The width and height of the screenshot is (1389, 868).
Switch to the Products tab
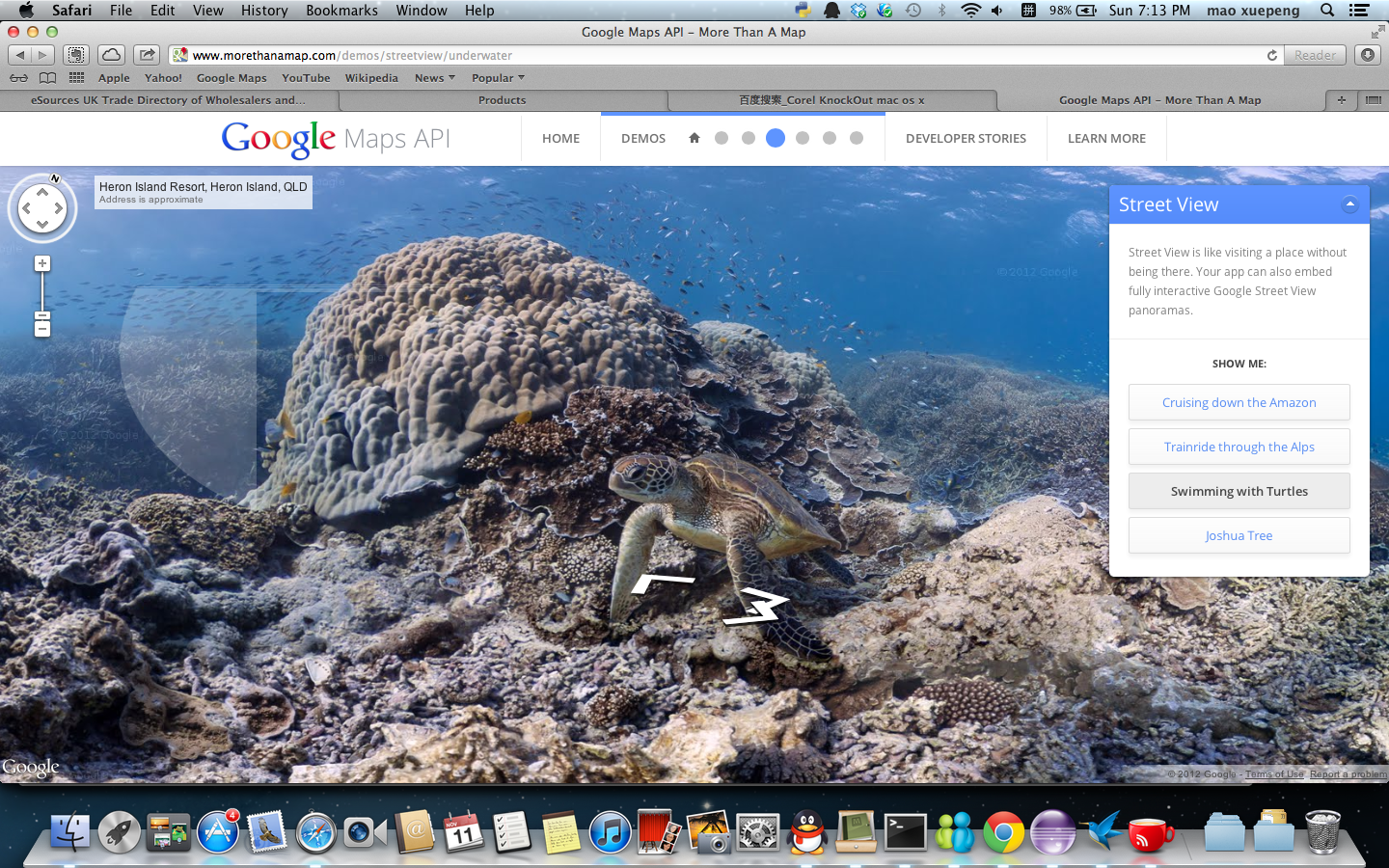[x=503, y=99]
